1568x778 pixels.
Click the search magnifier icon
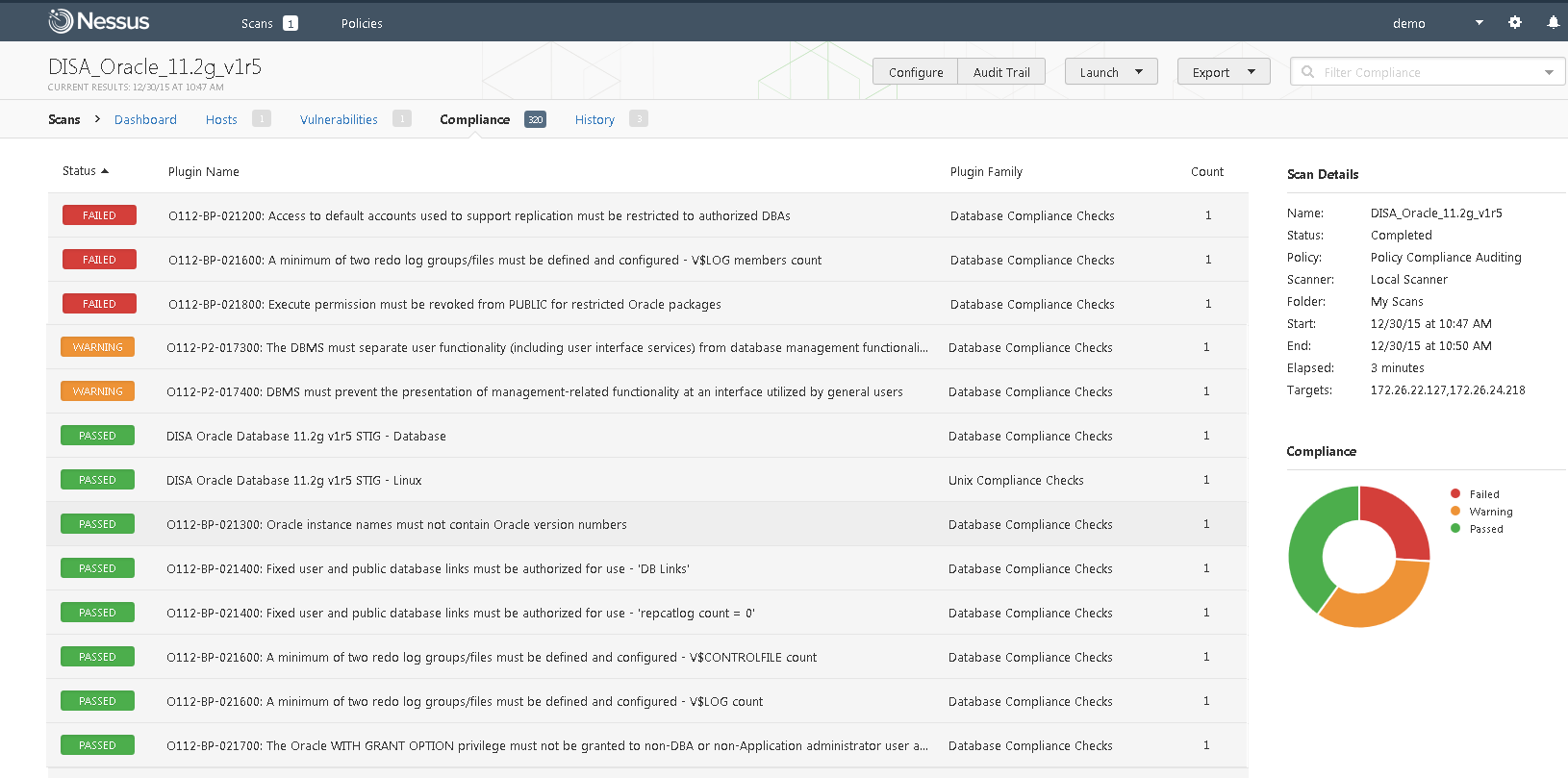(1307, 72)
